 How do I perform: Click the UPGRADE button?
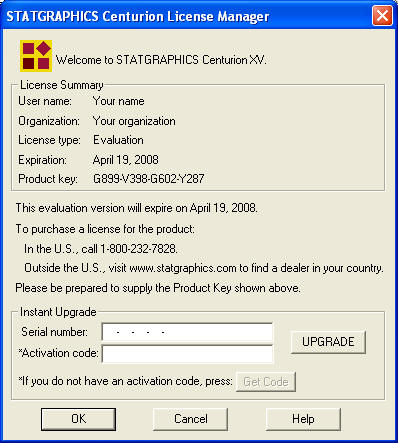coord(328,342)
